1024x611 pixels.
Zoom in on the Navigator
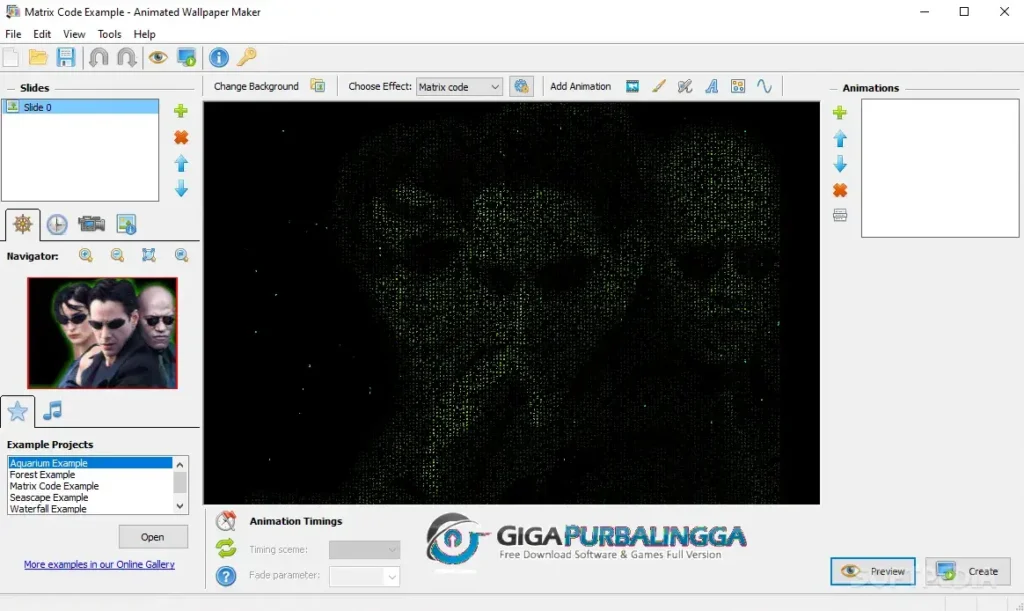86,255
